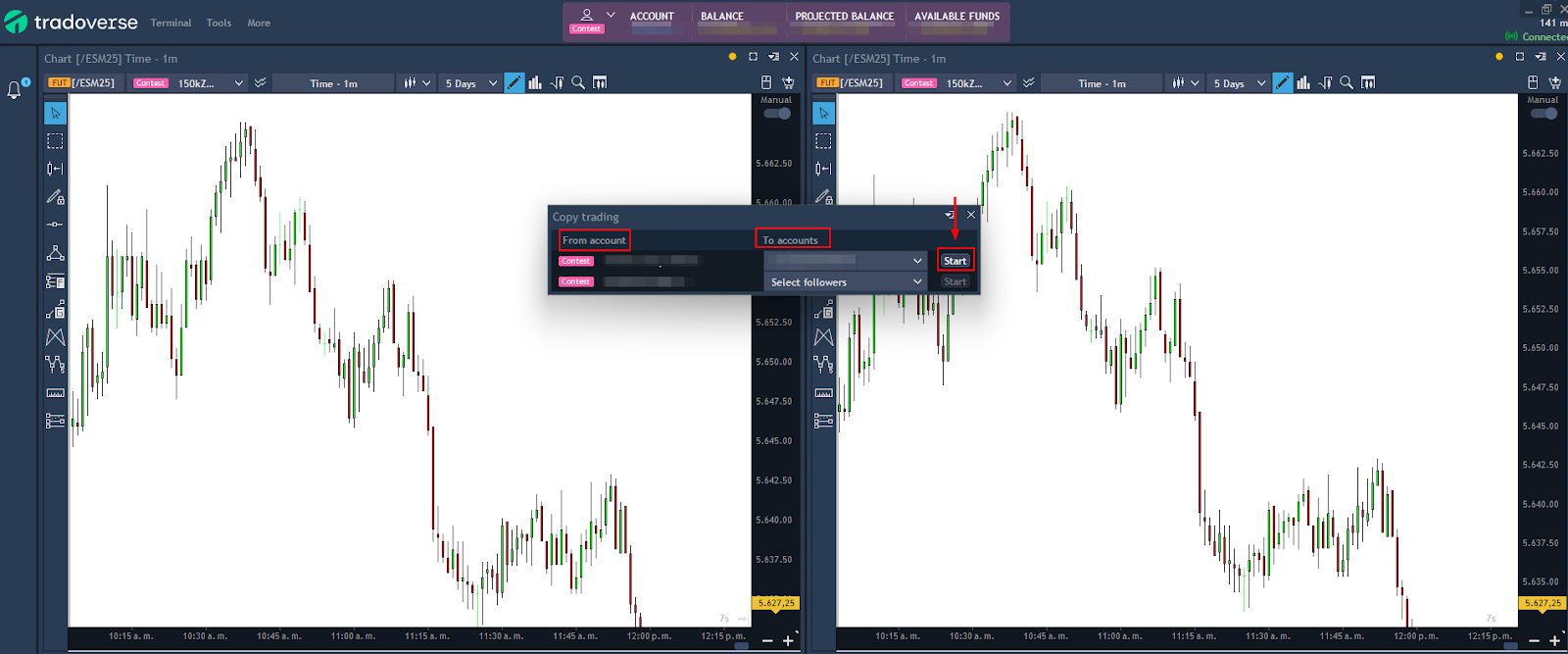Open the search magnifier in left chart toolbar
The height and width of the screenshot is (654, 1568).
(x=578, y=83)
